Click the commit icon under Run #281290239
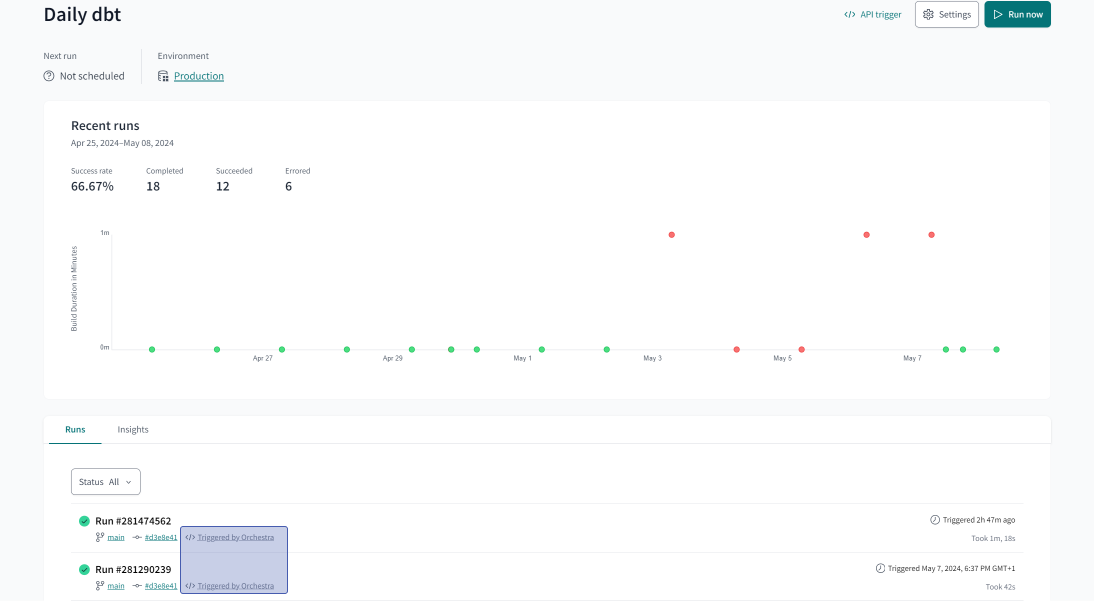The height and width of the screenshot is (601, 1094). (137, 586)
